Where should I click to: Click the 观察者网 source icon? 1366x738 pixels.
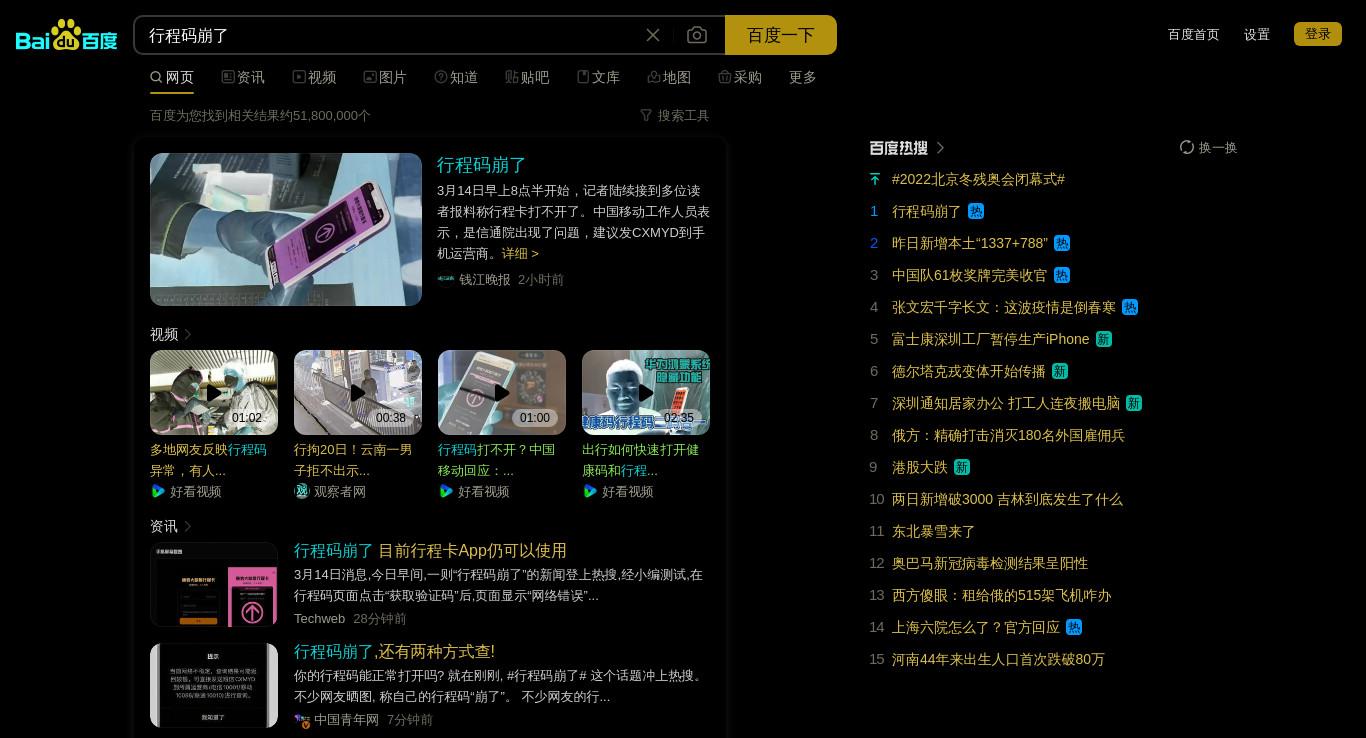pyautogui.click(x=302, y=491)
